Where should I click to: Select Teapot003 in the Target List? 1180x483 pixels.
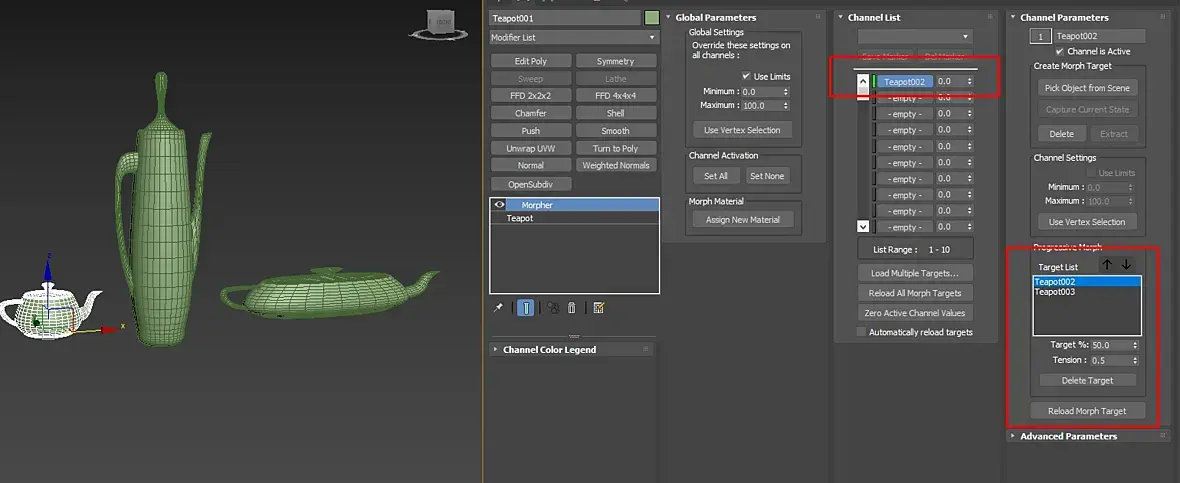coord(1087,292)
